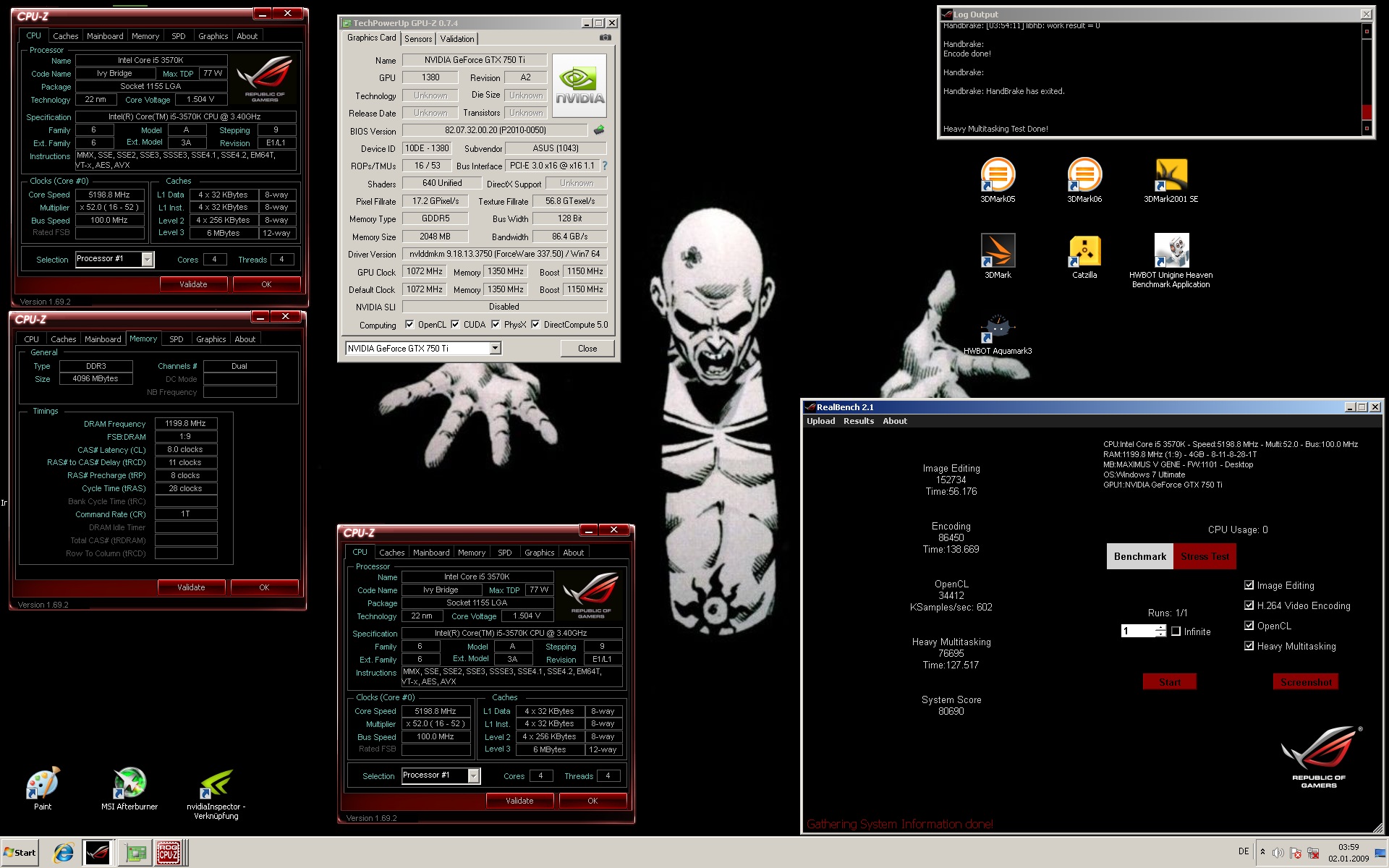Switch to the Sensors tab in GPU-Z

[418, 39]
